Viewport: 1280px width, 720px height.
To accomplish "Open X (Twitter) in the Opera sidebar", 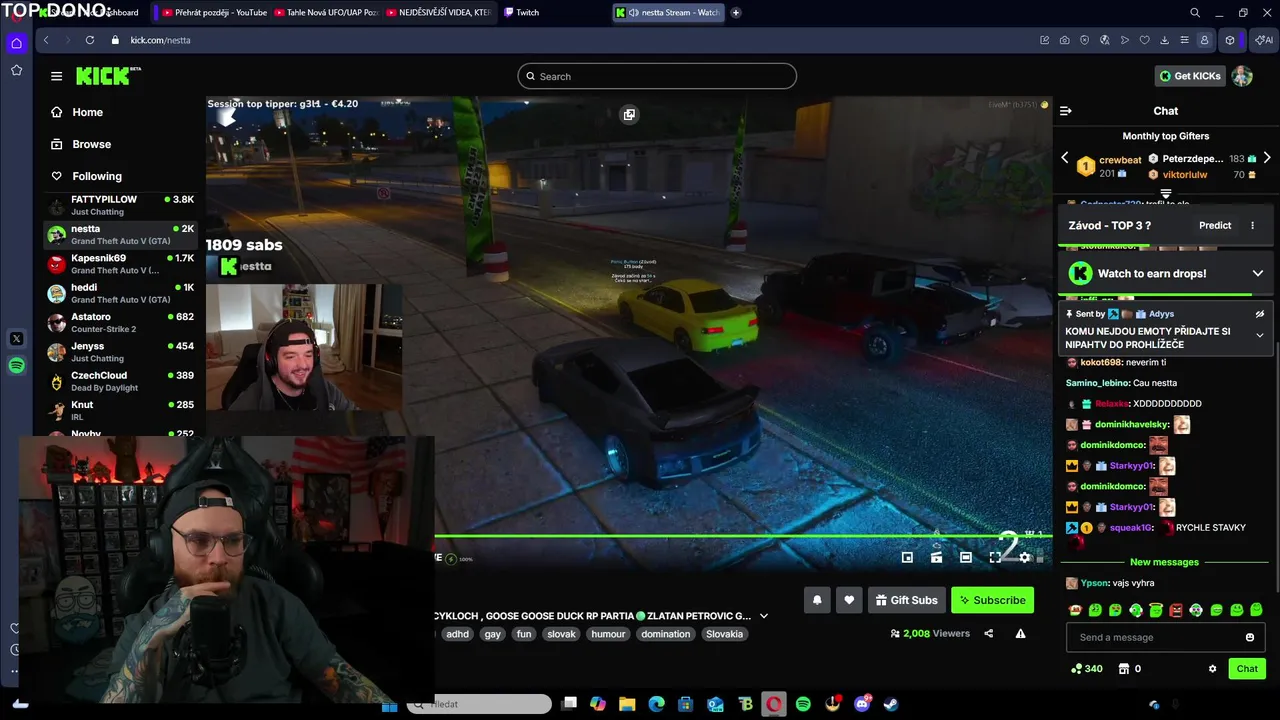I will [16, 338].
